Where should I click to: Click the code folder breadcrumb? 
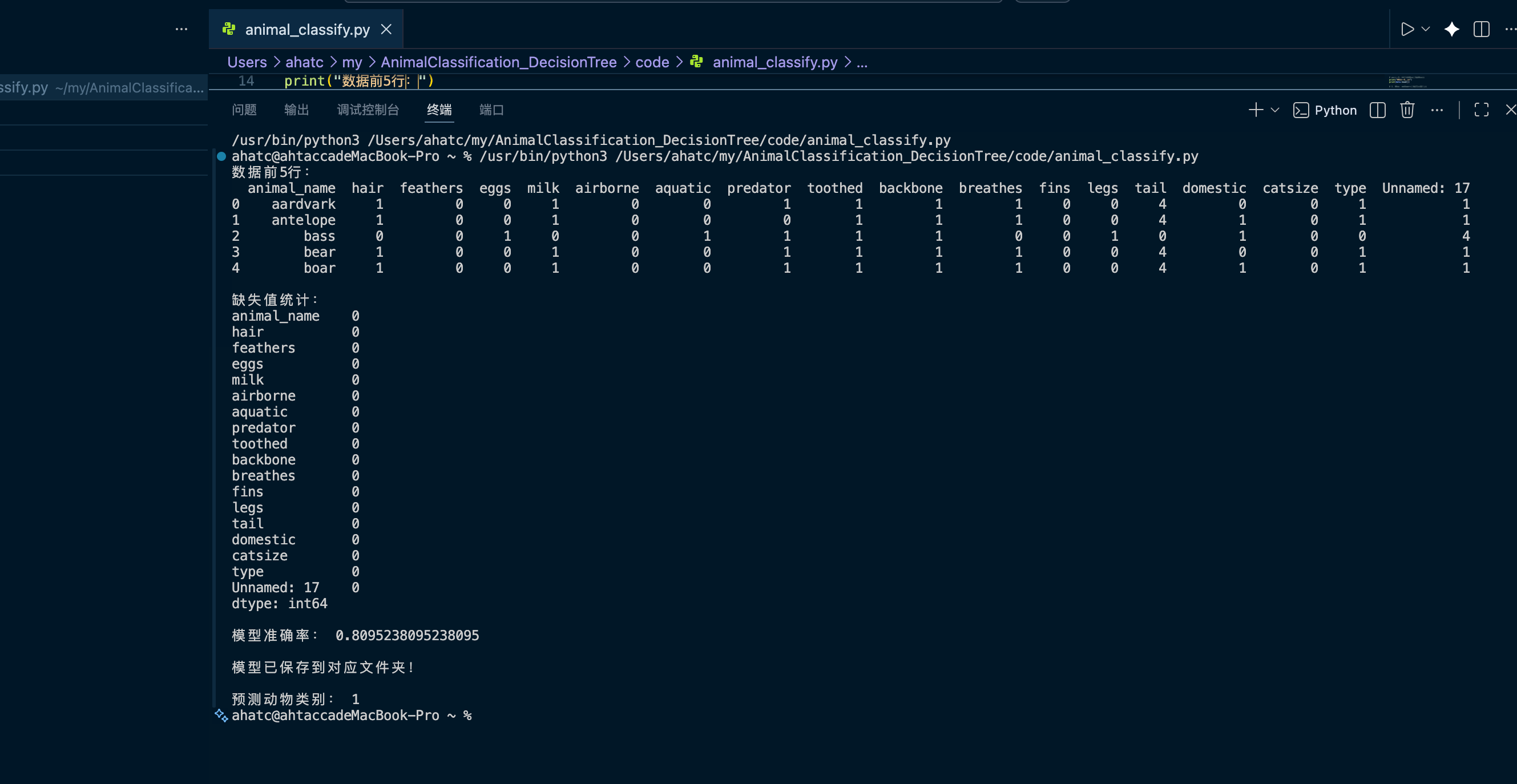[652, 62]
